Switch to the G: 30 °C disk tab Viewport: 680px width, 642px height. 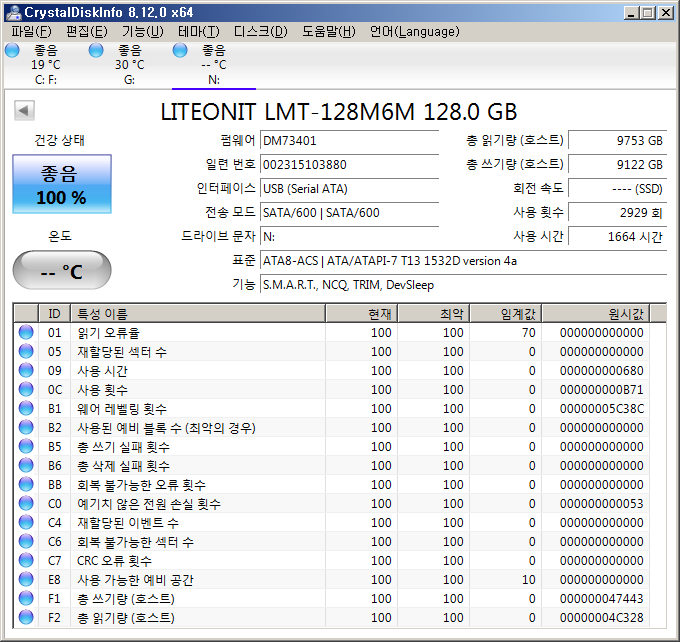pos(129,66)
